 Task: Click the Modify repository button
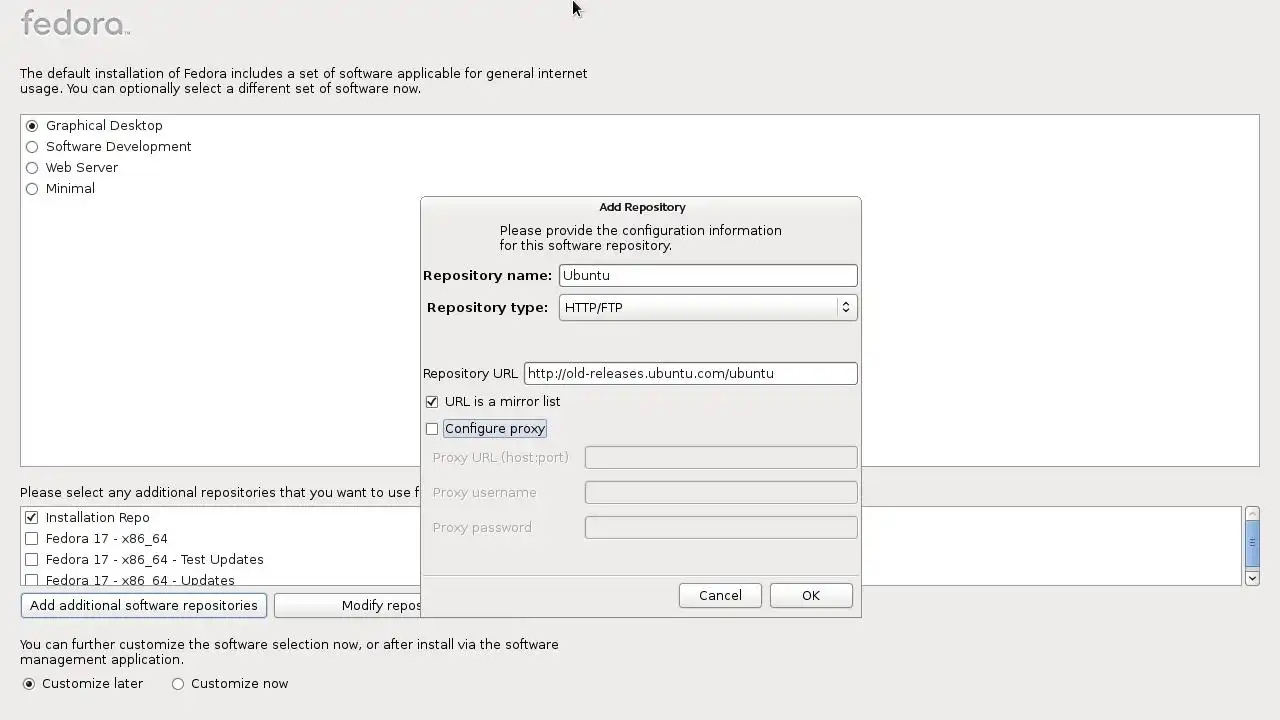click(347, 605)
